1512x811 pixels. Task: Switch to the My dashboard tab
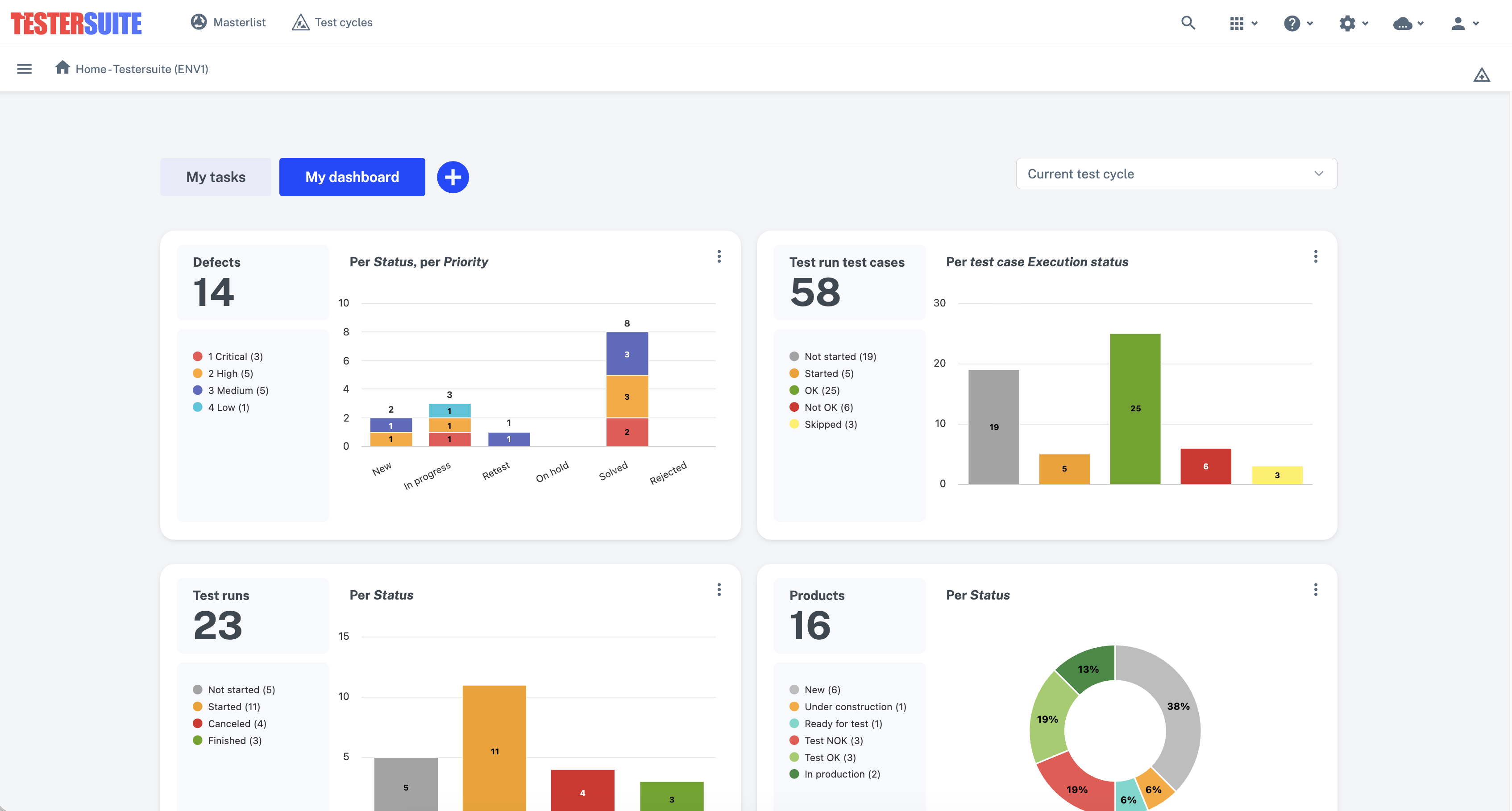pos(352,177)
